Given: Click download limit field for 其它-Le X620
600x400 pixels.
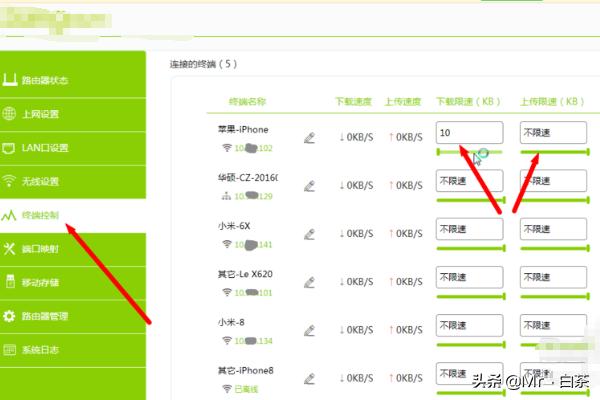Looking at the screenshot, I should [470, 278].
